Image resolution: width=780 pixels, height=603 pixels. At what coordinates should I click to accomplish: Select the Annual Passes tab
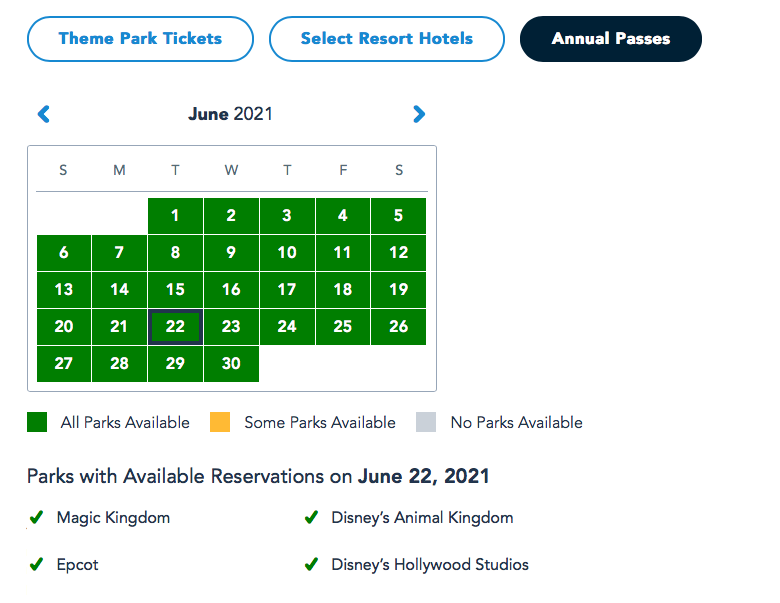click(x=610, y=39)
